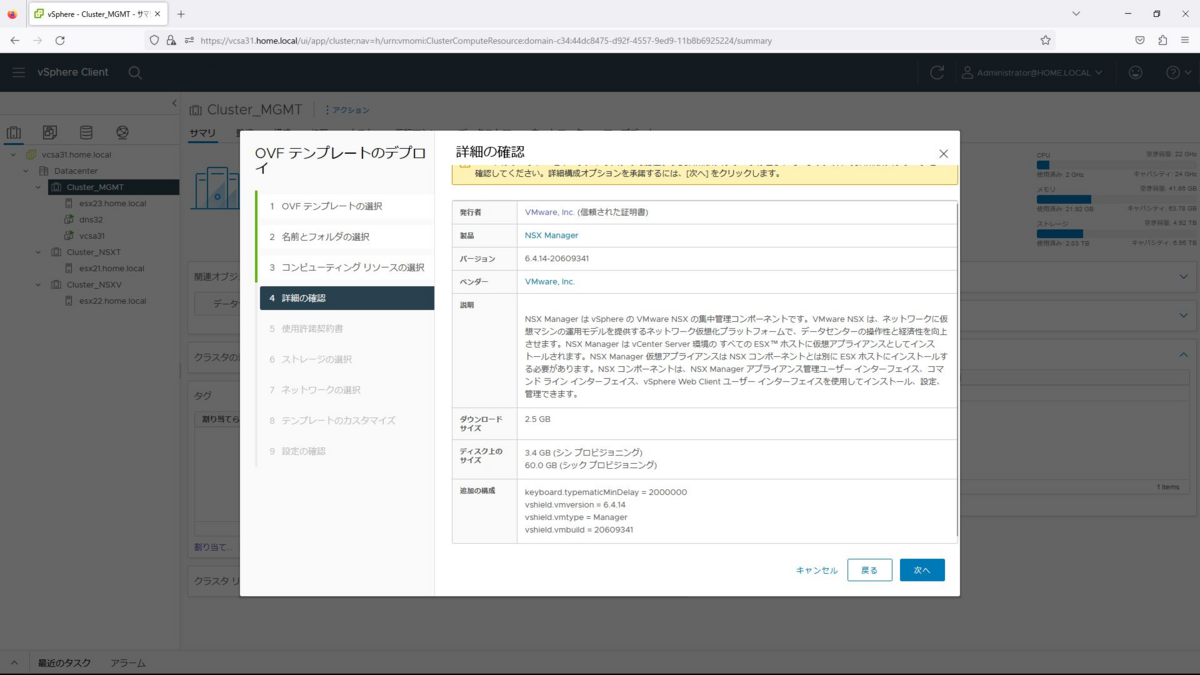
Task: Click キャンセル to cancel the wizard
Action: pos(817,570)
